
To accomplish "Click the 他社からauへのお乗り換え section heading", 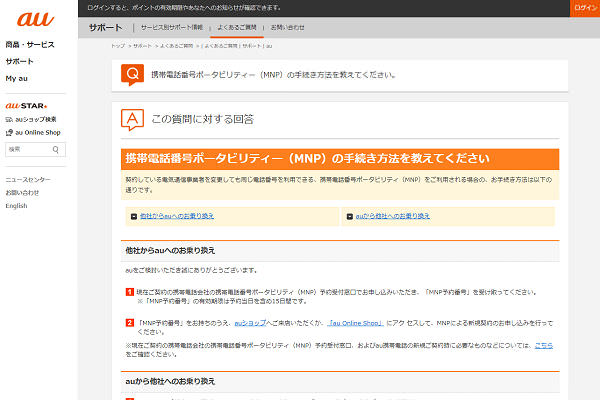I will coord(170,251).
